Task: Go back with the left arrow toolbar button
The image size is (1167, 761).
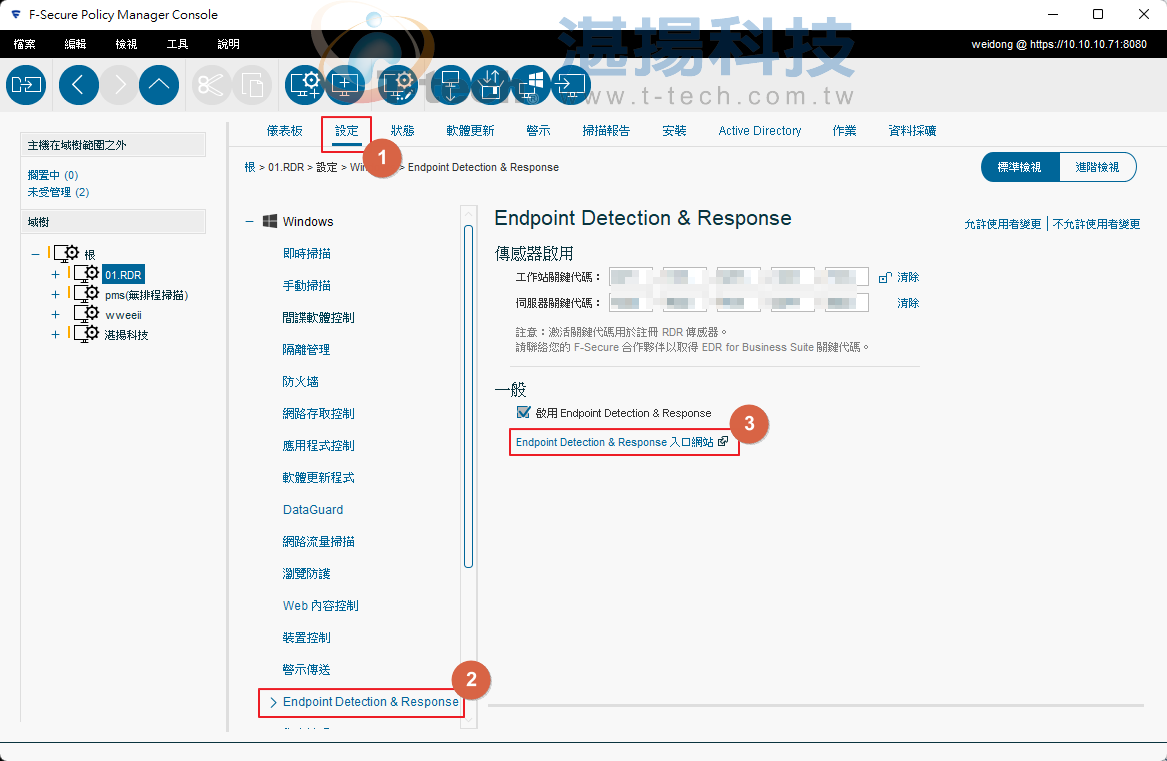Action: [79, 85]
